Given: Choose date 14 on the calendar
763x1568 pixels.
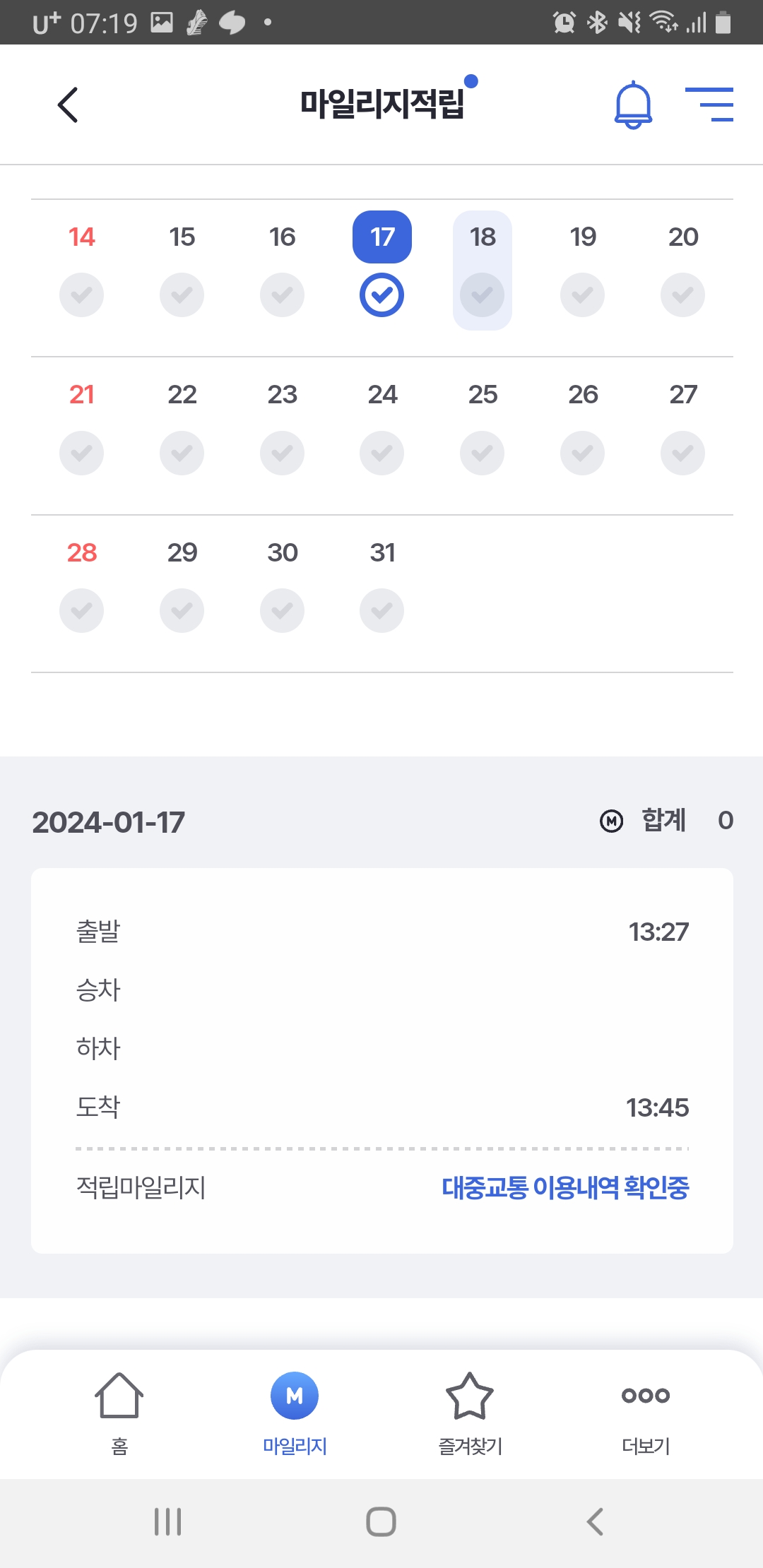Looking at the screenshot, I should pyautogui.click(x=82, y=237).
